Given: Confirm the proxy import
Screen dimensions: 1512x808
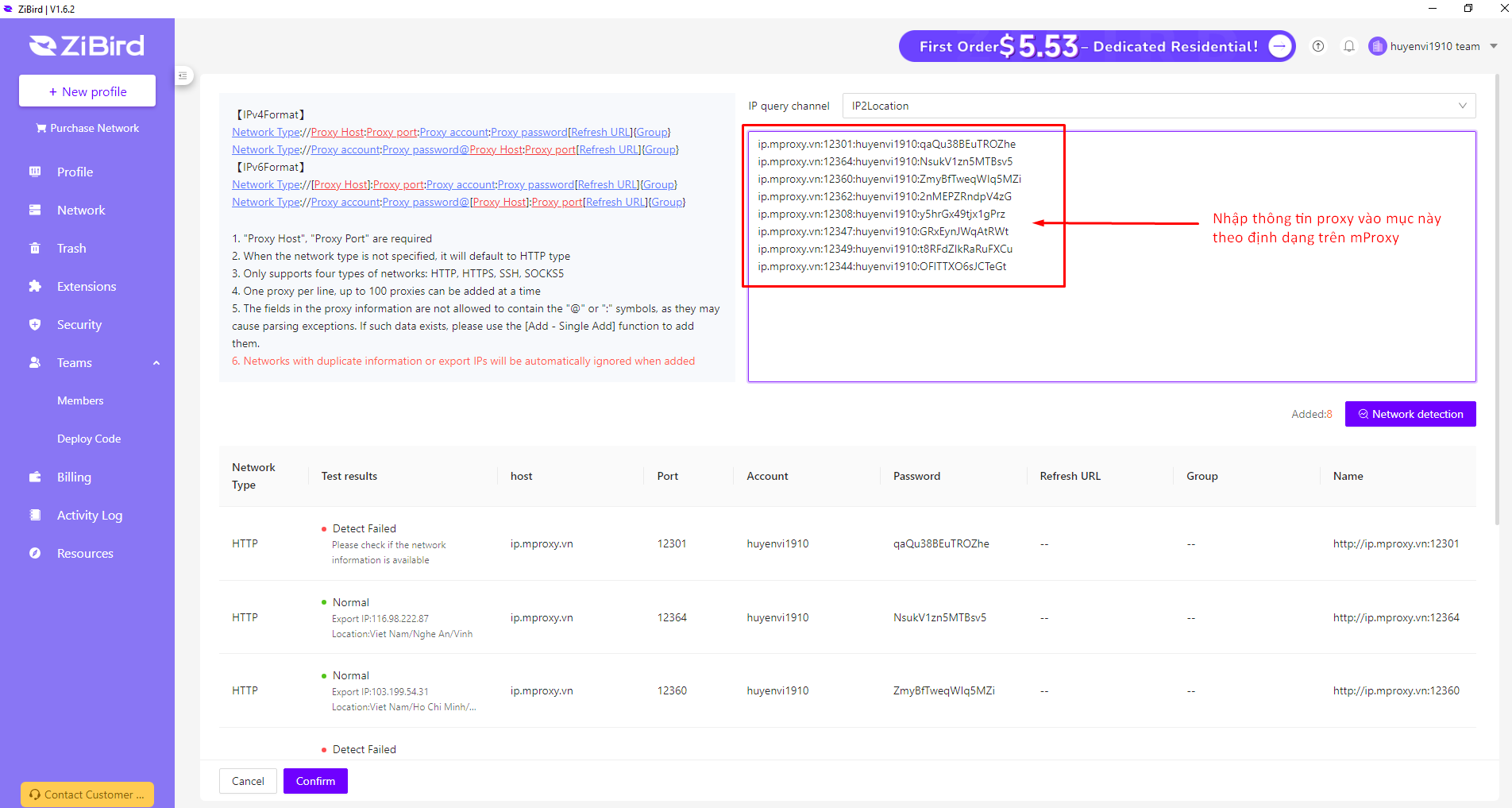Looking at the screenshot, I should click(315, 781).
